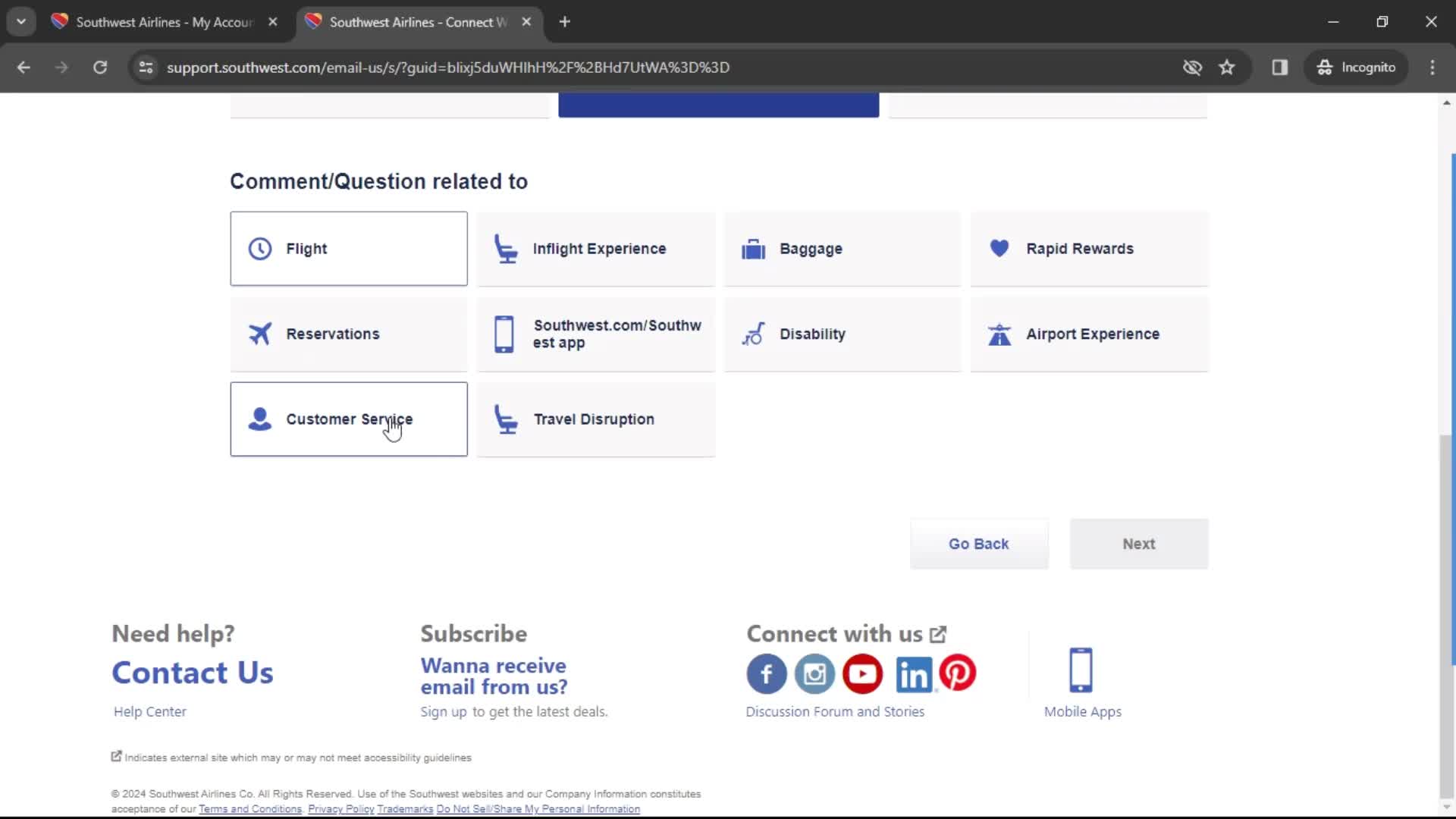This screenshot has width=1456, height=819.
Task: Go back to previous page
Action: [24, 67]
